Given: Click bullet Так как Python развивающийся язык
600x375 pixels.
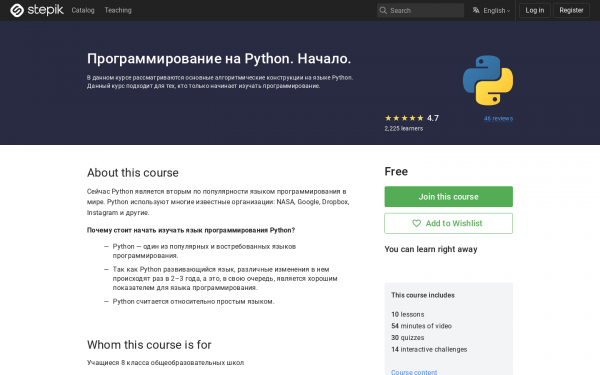Looking at the screenshot, I should pyautogui.click(x=225, y=279).
